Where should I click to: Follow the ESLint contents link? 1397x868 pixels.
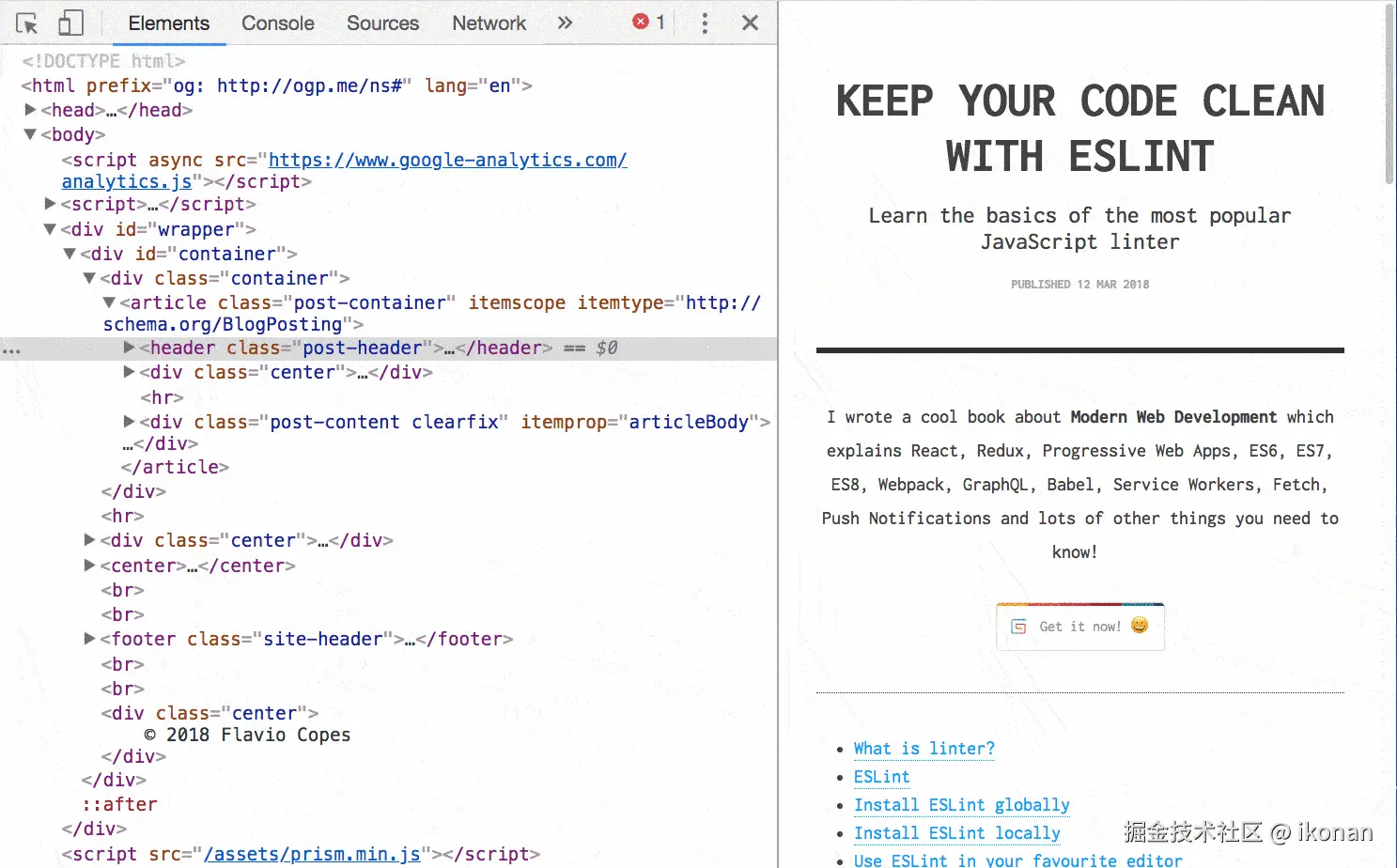(881, 777)
